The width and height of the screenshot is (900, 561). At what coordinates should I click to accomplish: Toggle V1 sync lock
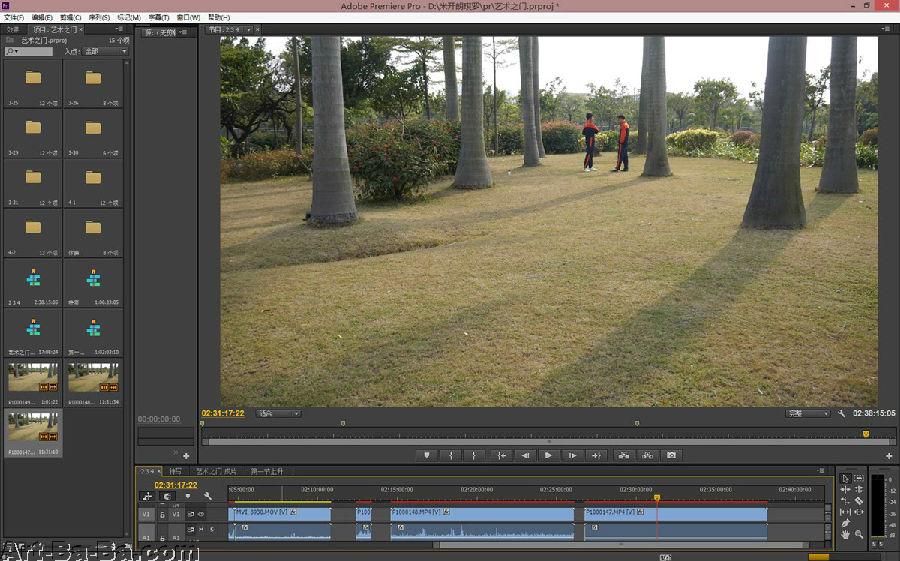pyautogui.click(x=191, y=514)
